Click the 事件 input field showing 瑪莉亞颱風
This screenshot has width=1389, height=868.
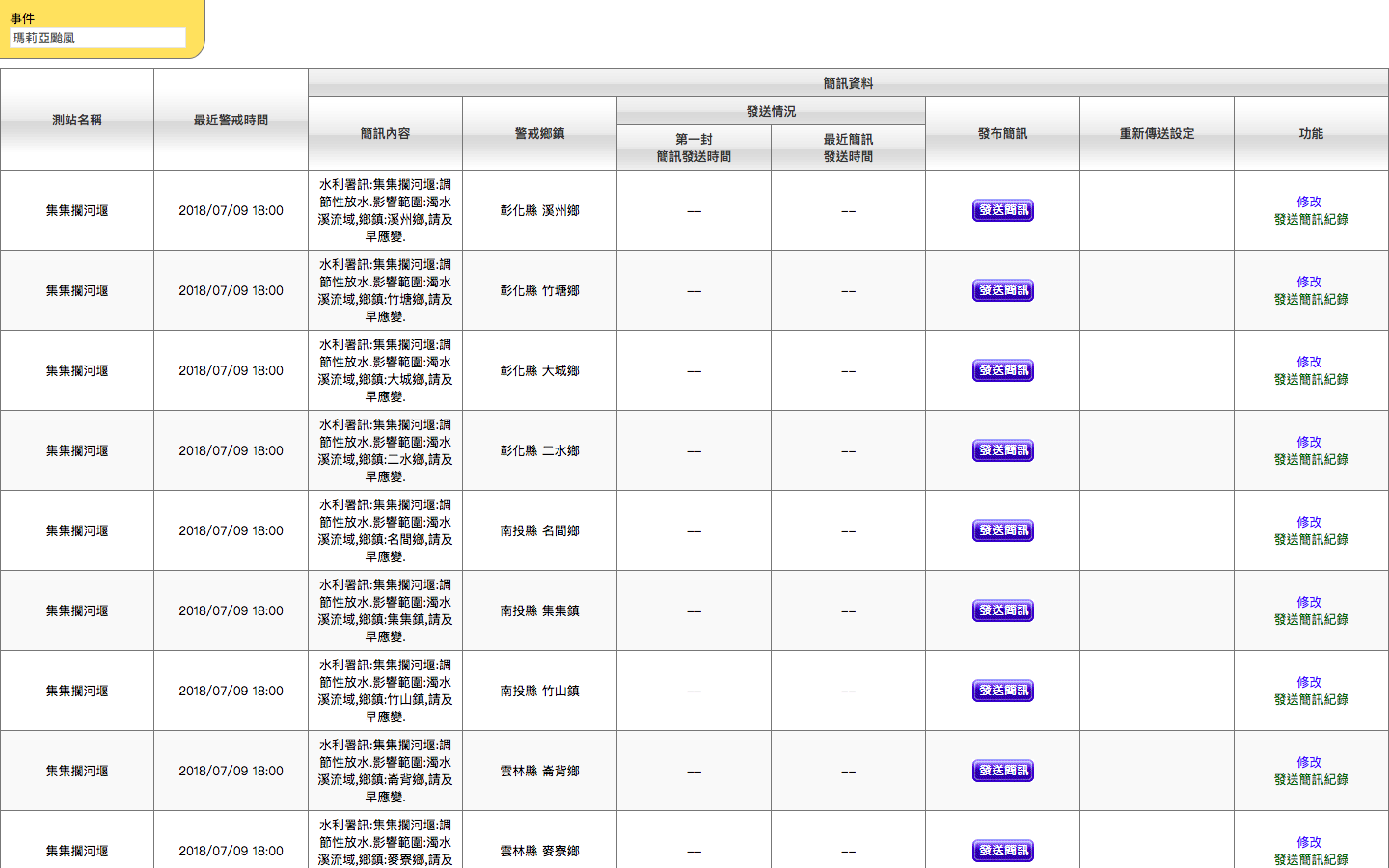[97, 38]
